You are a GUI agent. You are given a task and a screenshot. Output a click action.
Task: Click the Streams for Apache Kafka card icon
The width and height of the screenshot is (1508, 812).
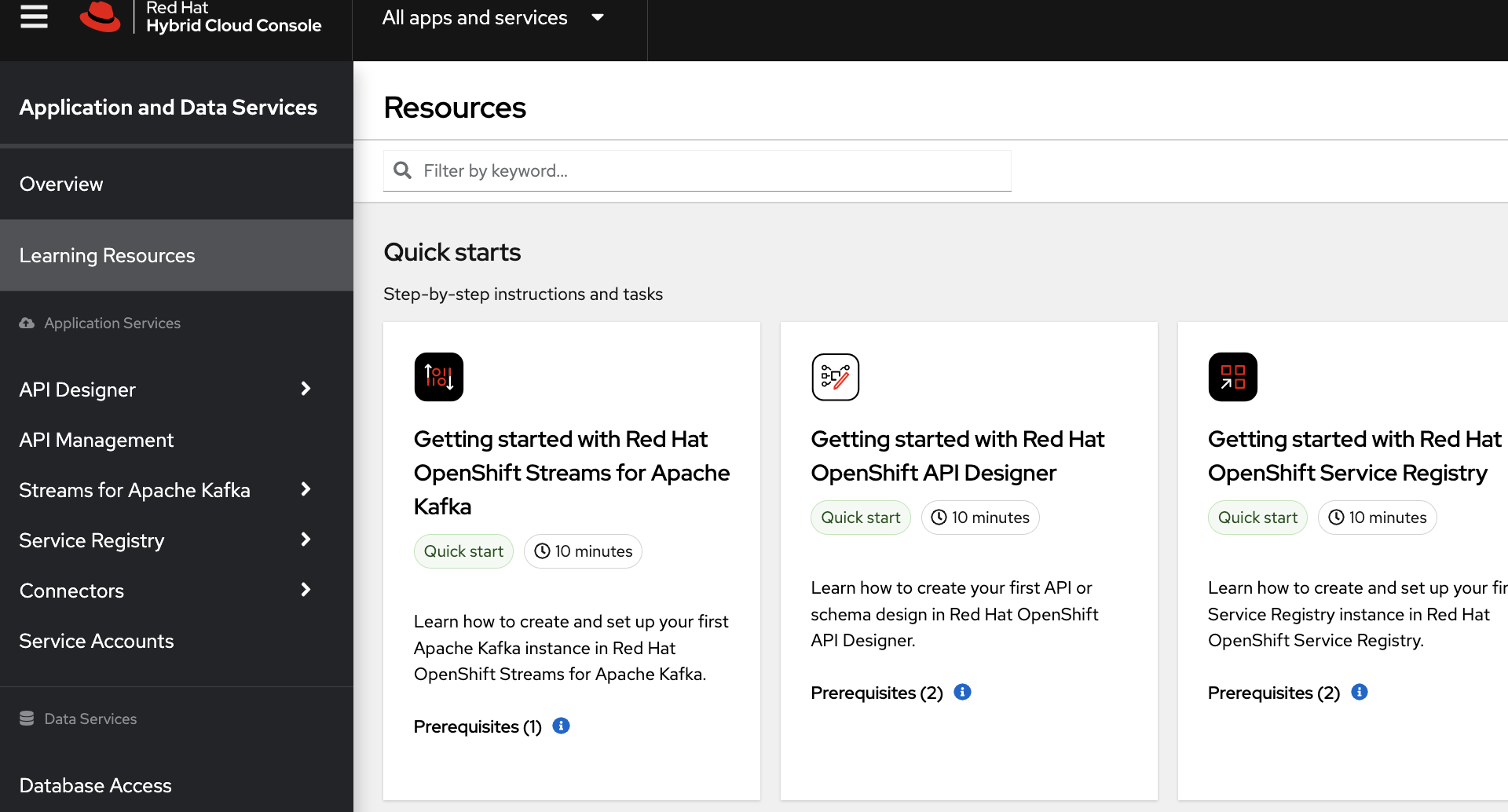[439, 377]
